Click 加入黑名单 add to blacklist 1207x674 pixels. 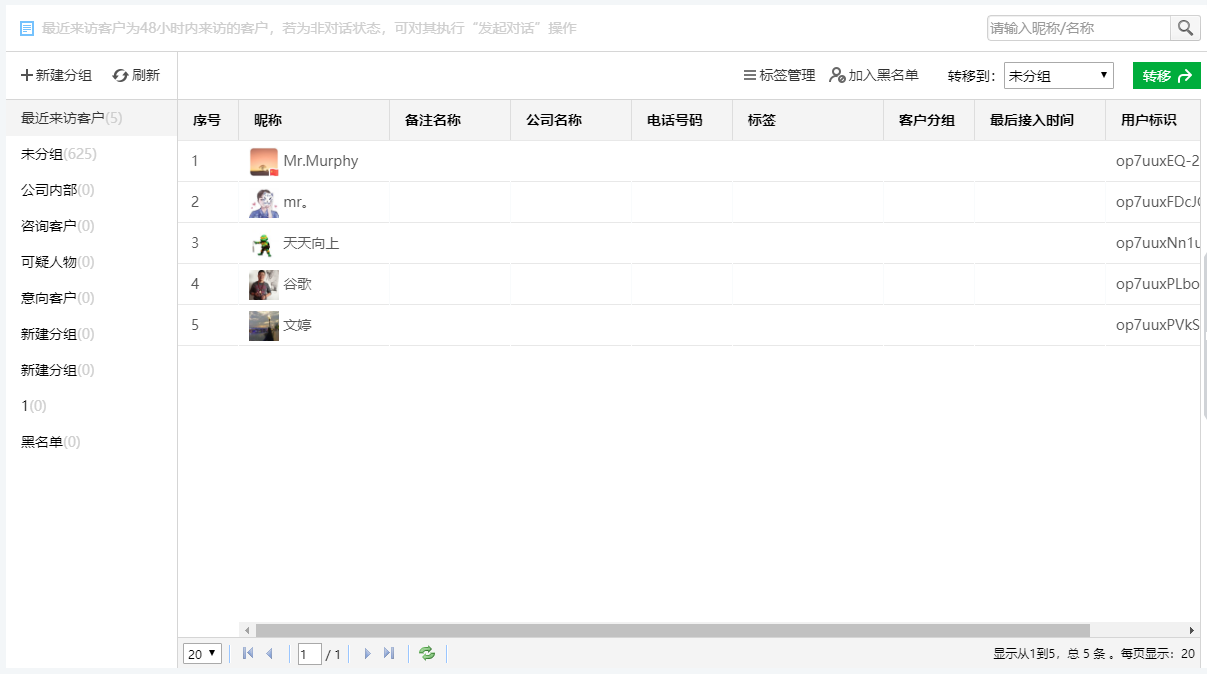pyautogui.click(x=873, y=76)
